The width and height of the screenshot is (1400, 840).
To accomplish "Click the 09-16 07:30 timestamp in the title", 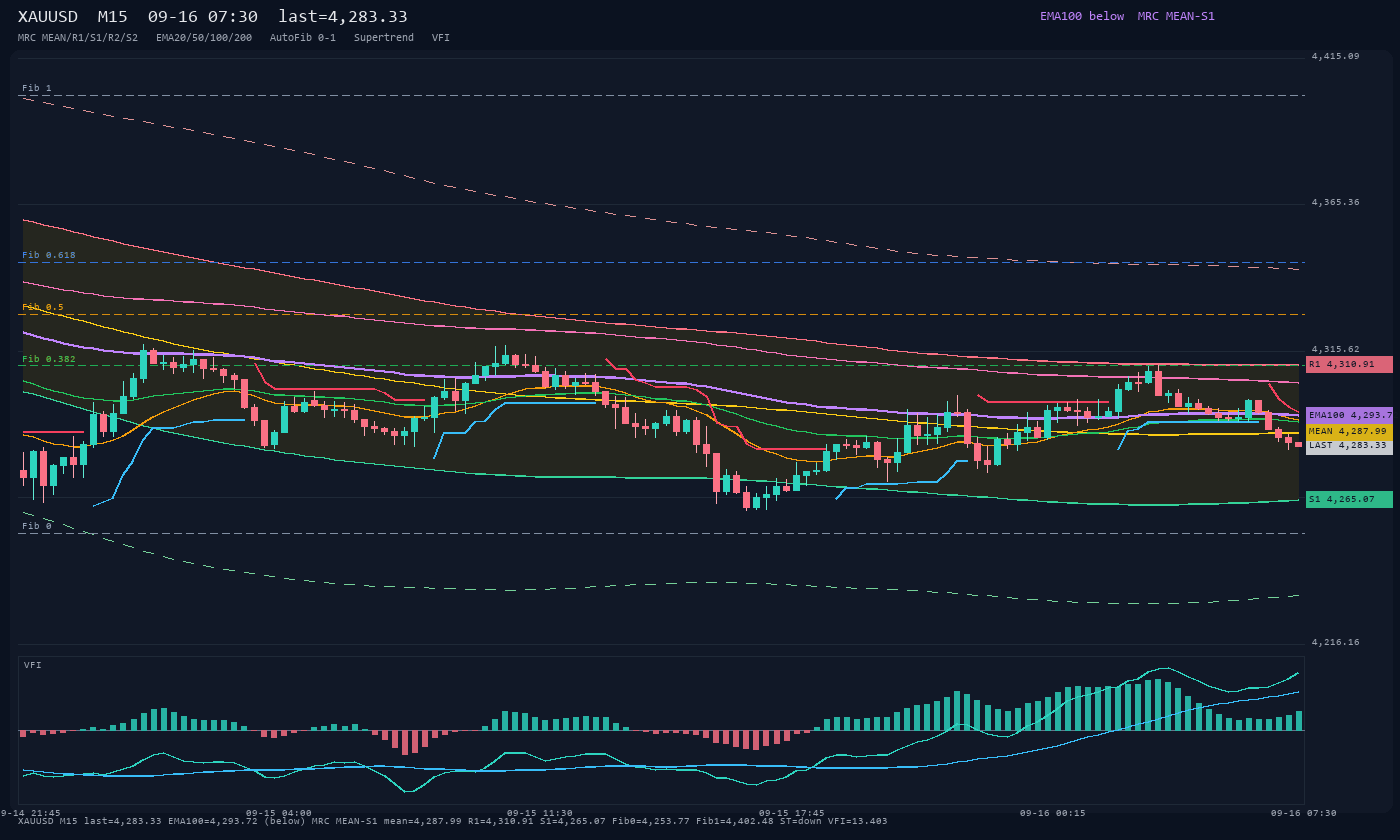I will 202,17.
